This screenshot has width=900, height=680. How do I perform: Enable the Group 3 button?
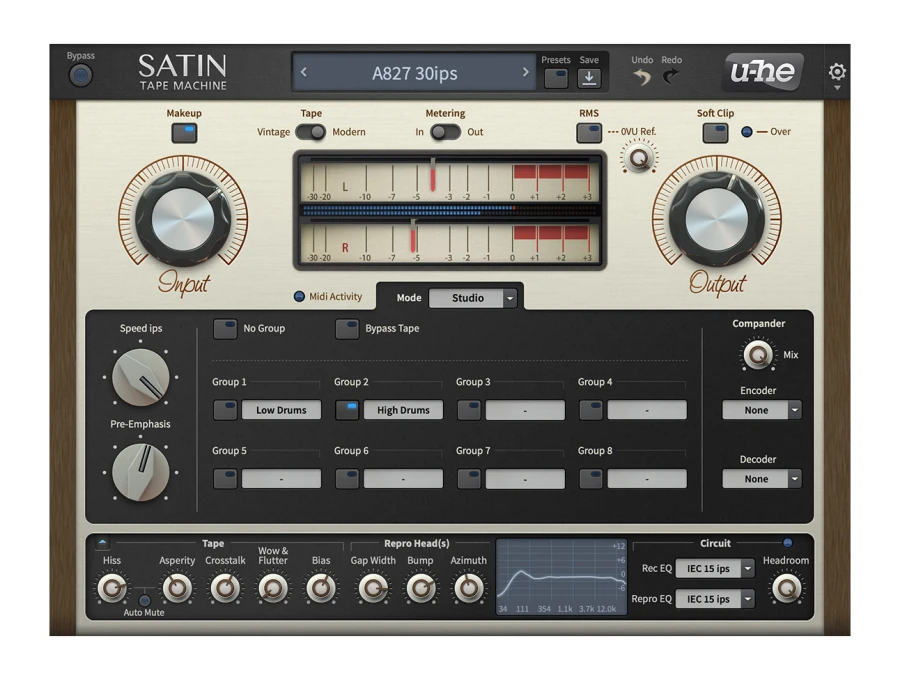click(x=469, y=410)
